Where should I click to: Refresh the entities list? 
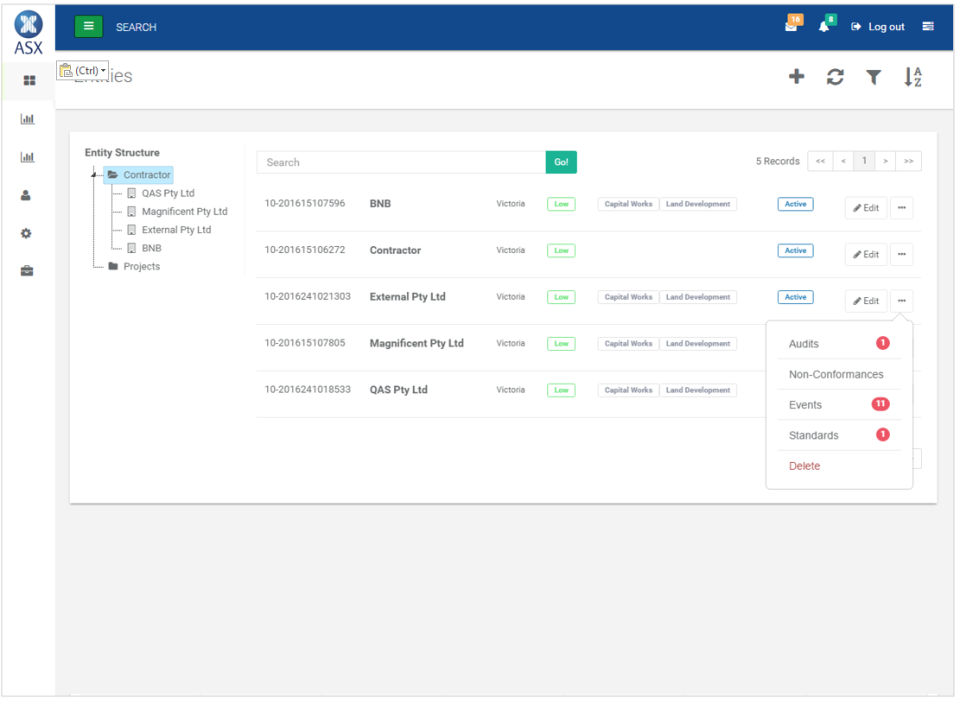pyautogui.click(x=835, y=77)
